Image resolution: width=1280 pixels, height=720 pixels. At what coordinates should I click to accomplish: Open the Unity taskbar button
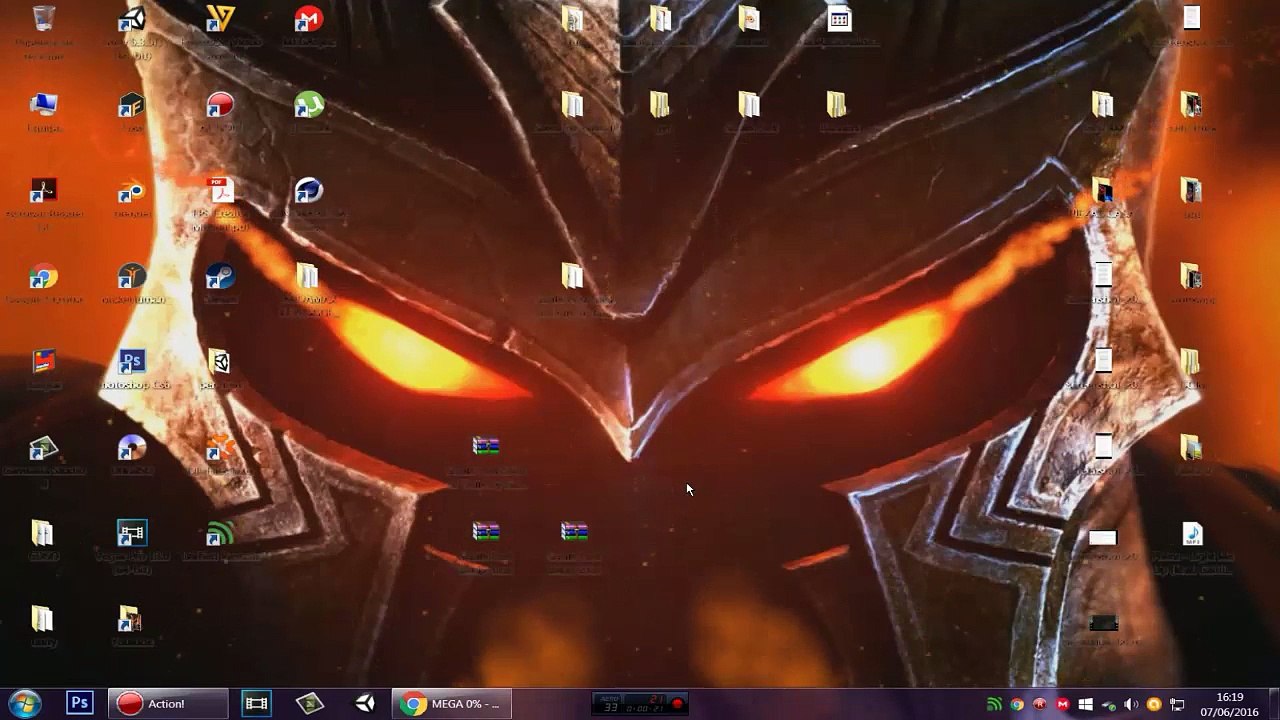pos(365,703)
